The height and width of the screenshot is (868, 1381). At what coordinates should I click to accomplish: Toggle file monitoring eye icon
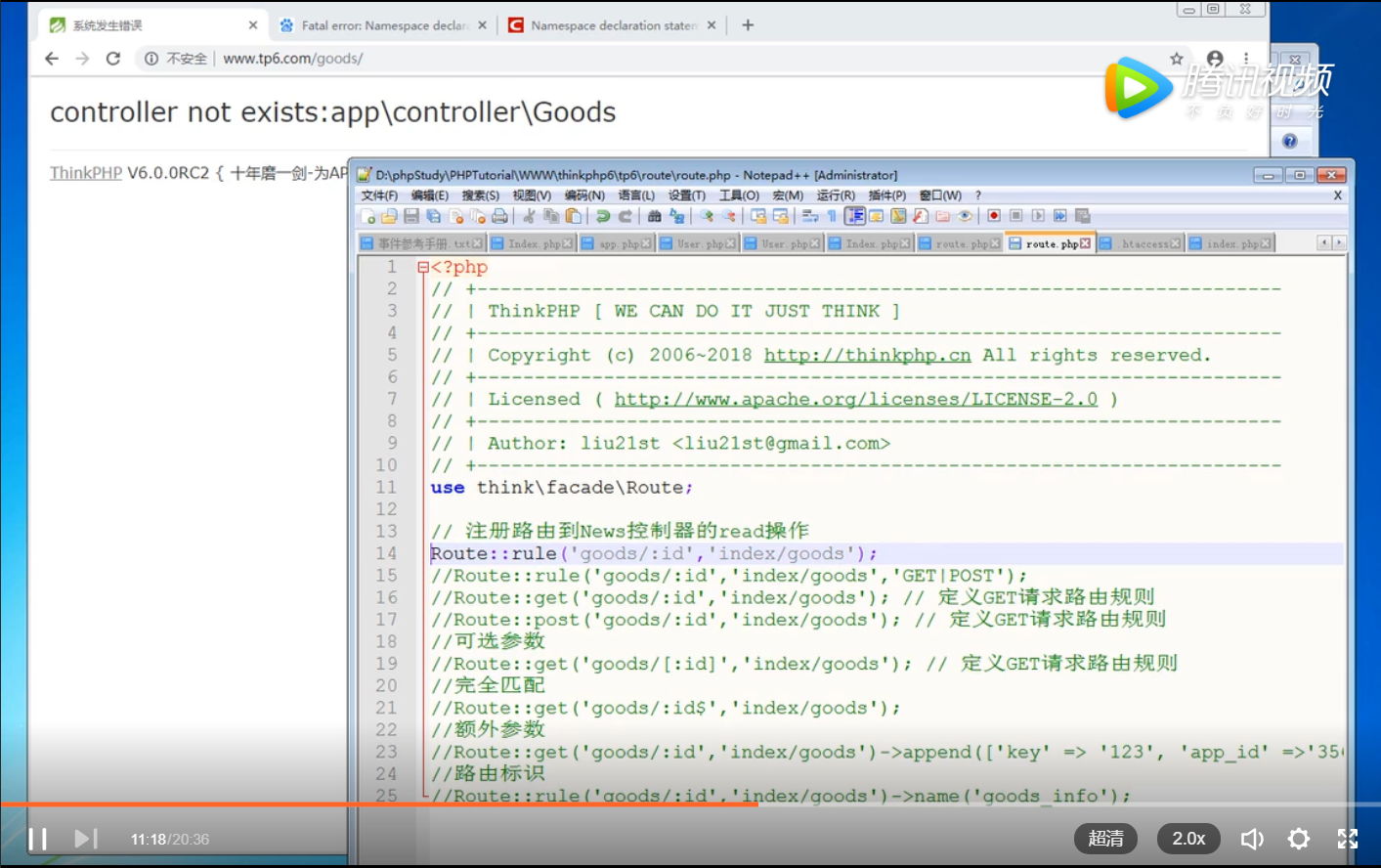pos(965,216)
